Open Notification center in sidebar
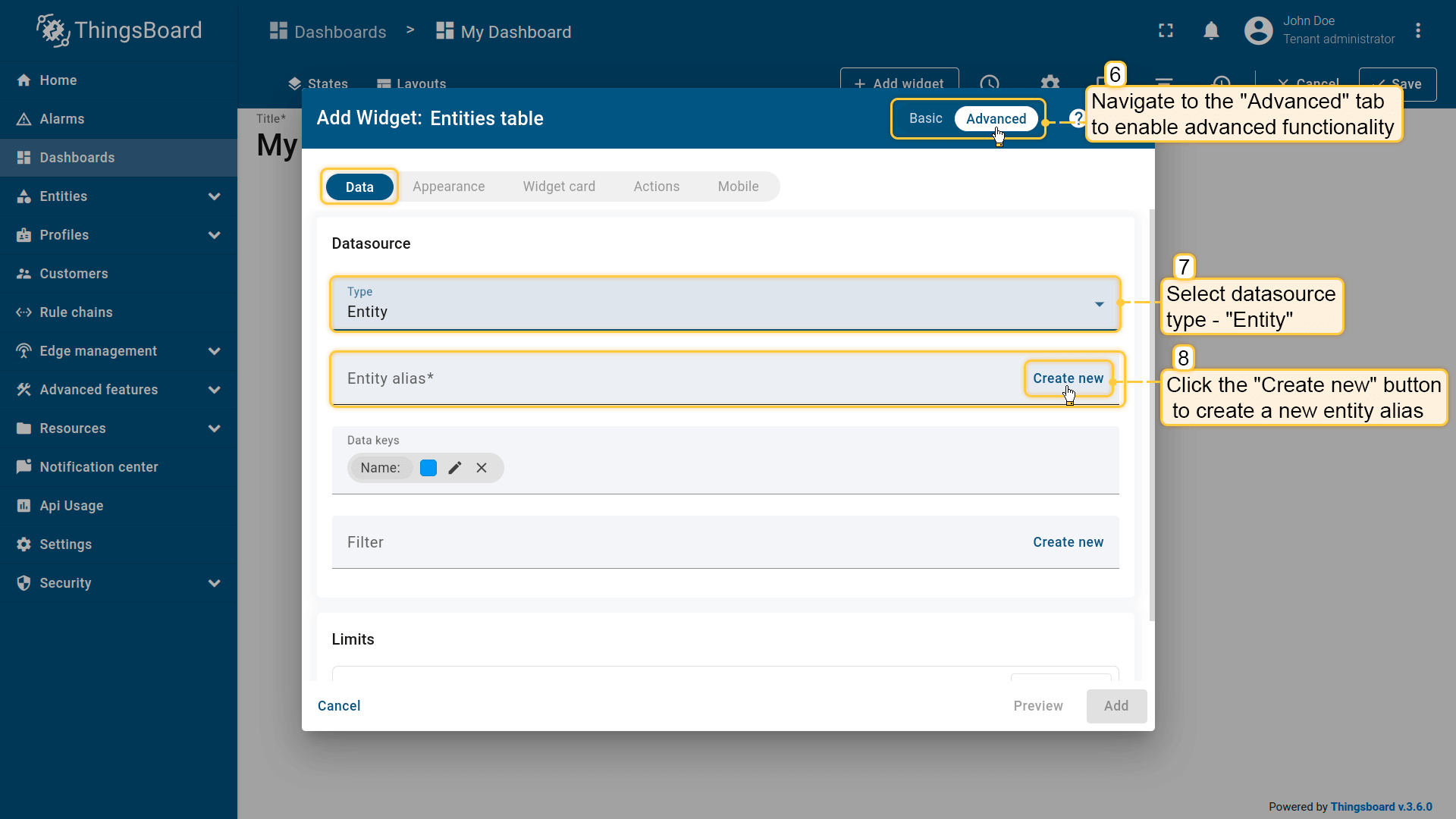This screenshot has height=819, width=1456. (x=99, y=467)
